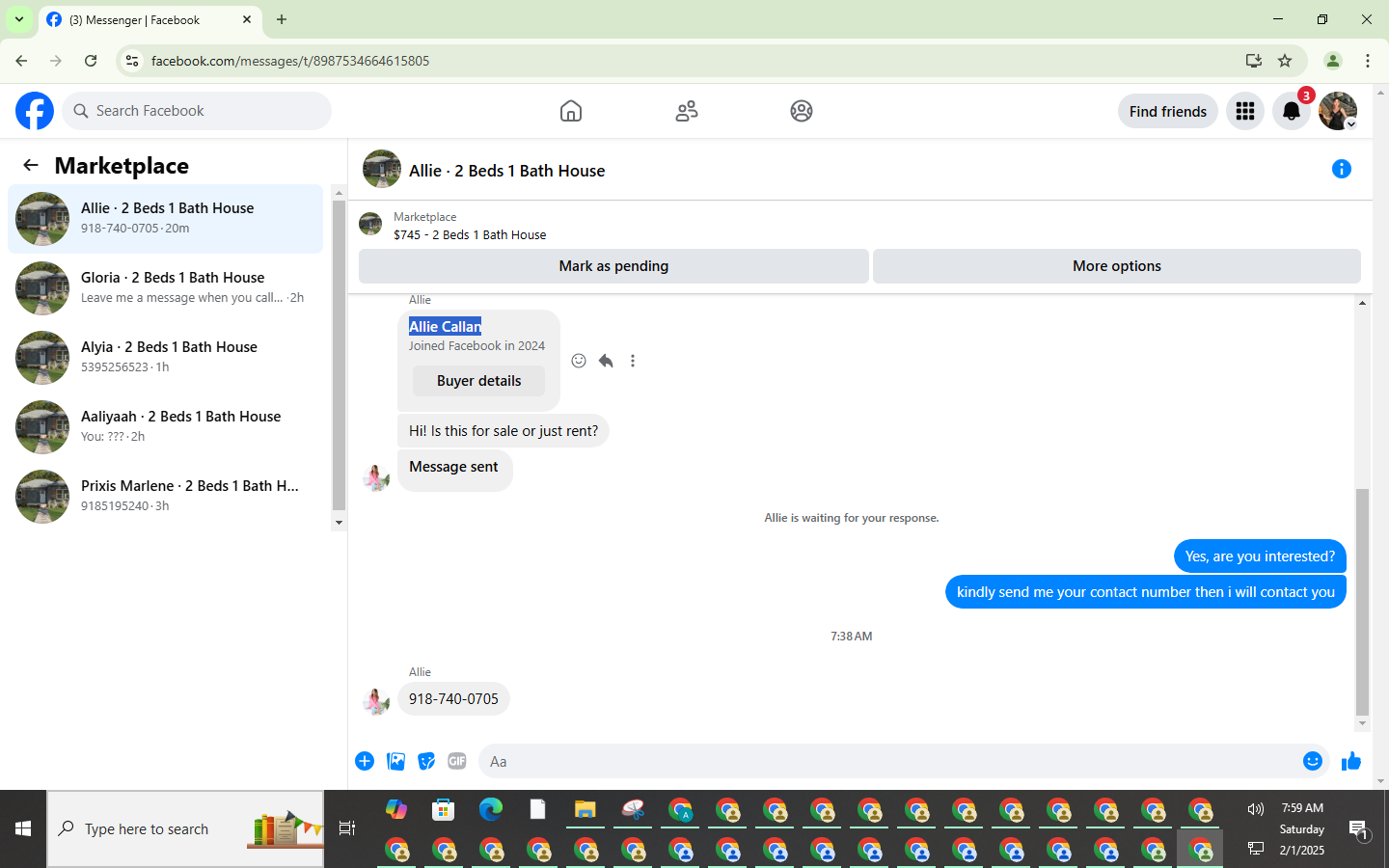This screenshot has width=1389, height=868.
Task: Open the Chrome profile icon
Action: (1333, 61)
